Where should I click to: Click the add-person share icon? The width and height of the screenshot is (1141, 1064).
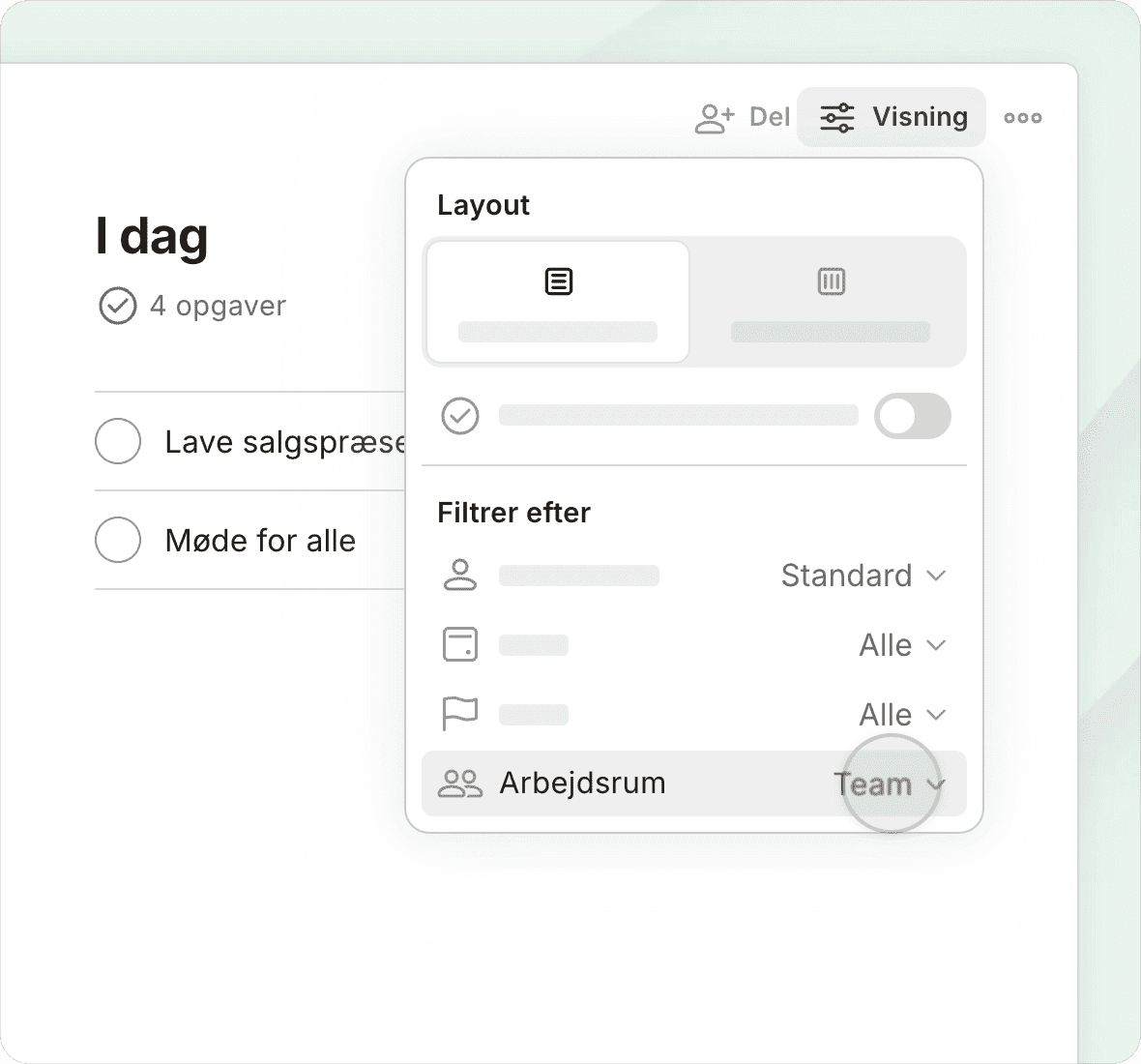(715, 118)
